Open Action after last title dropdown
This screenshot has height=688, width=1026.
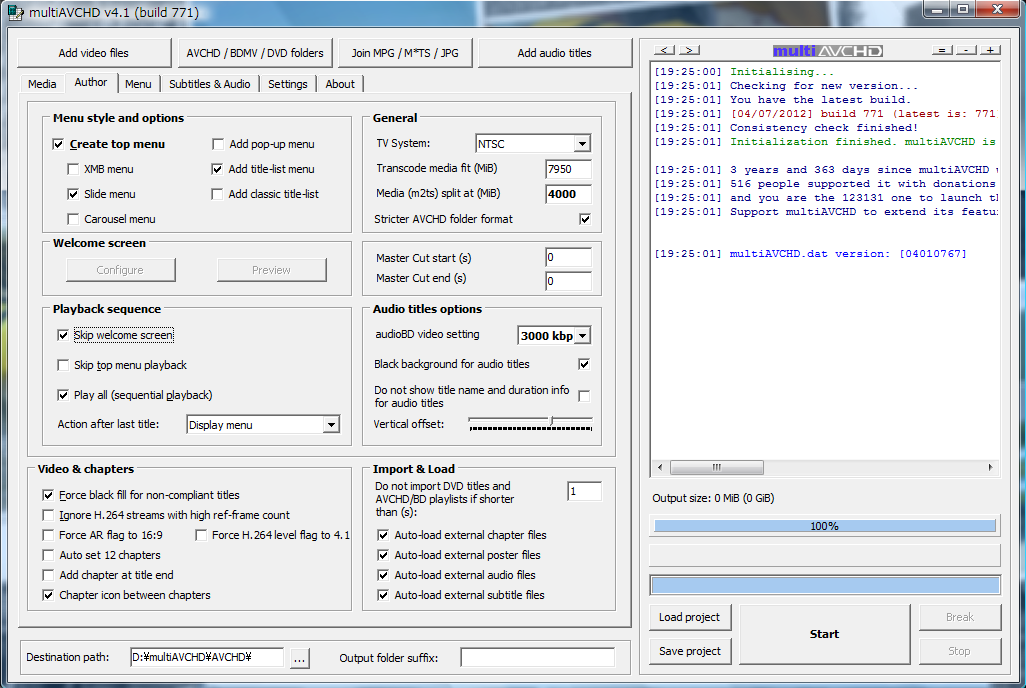click(332, 425)
